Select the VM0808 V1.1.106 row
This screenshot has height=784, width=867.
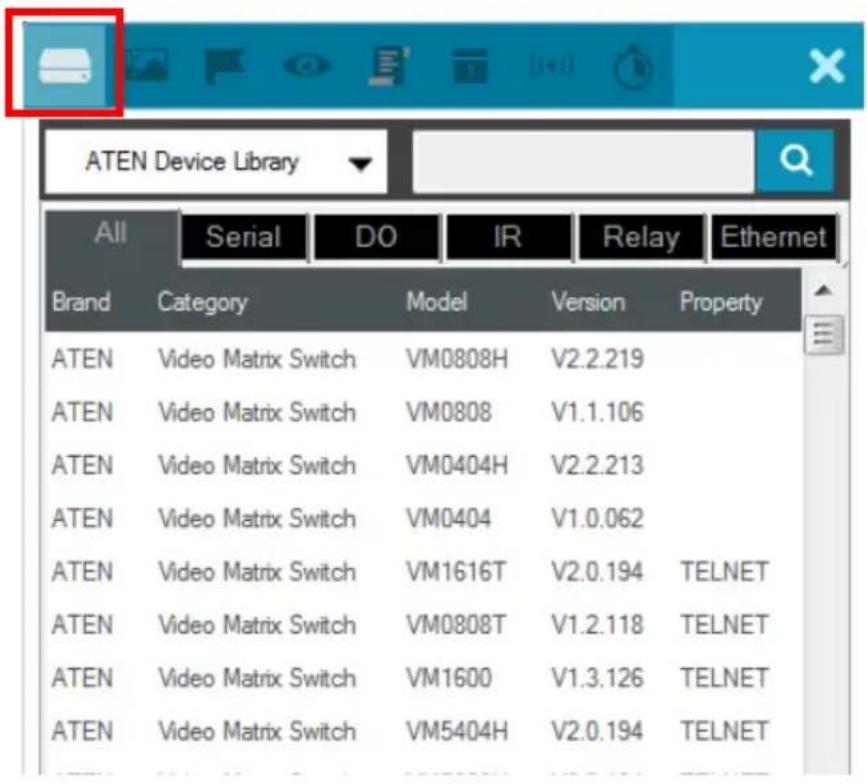tap(423, 412)
